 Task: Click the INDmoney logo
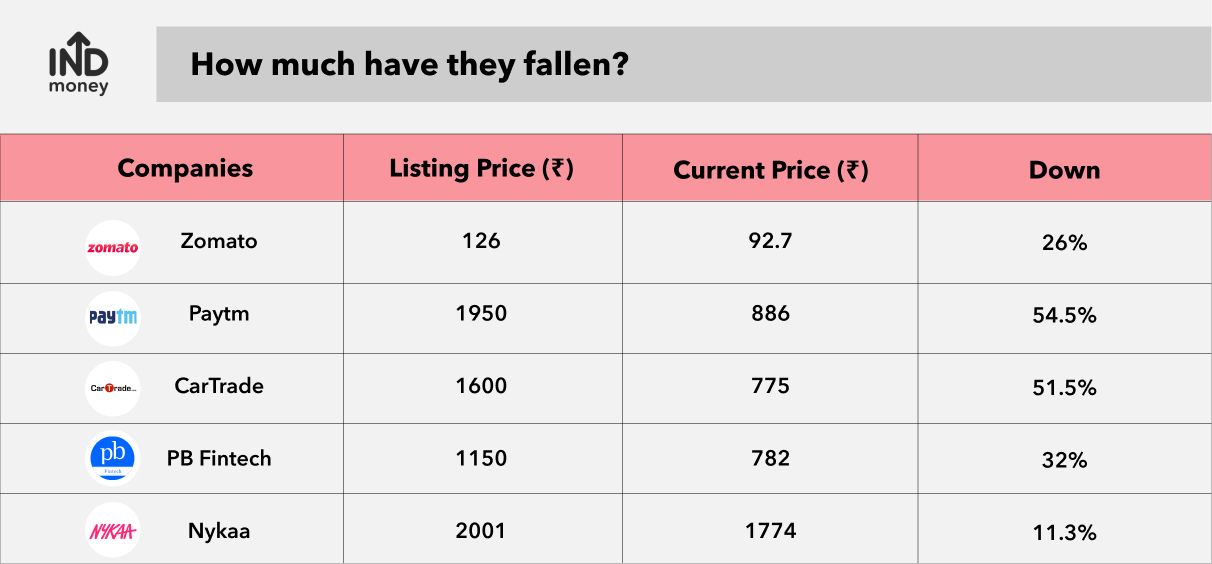[x=79, y=65]
